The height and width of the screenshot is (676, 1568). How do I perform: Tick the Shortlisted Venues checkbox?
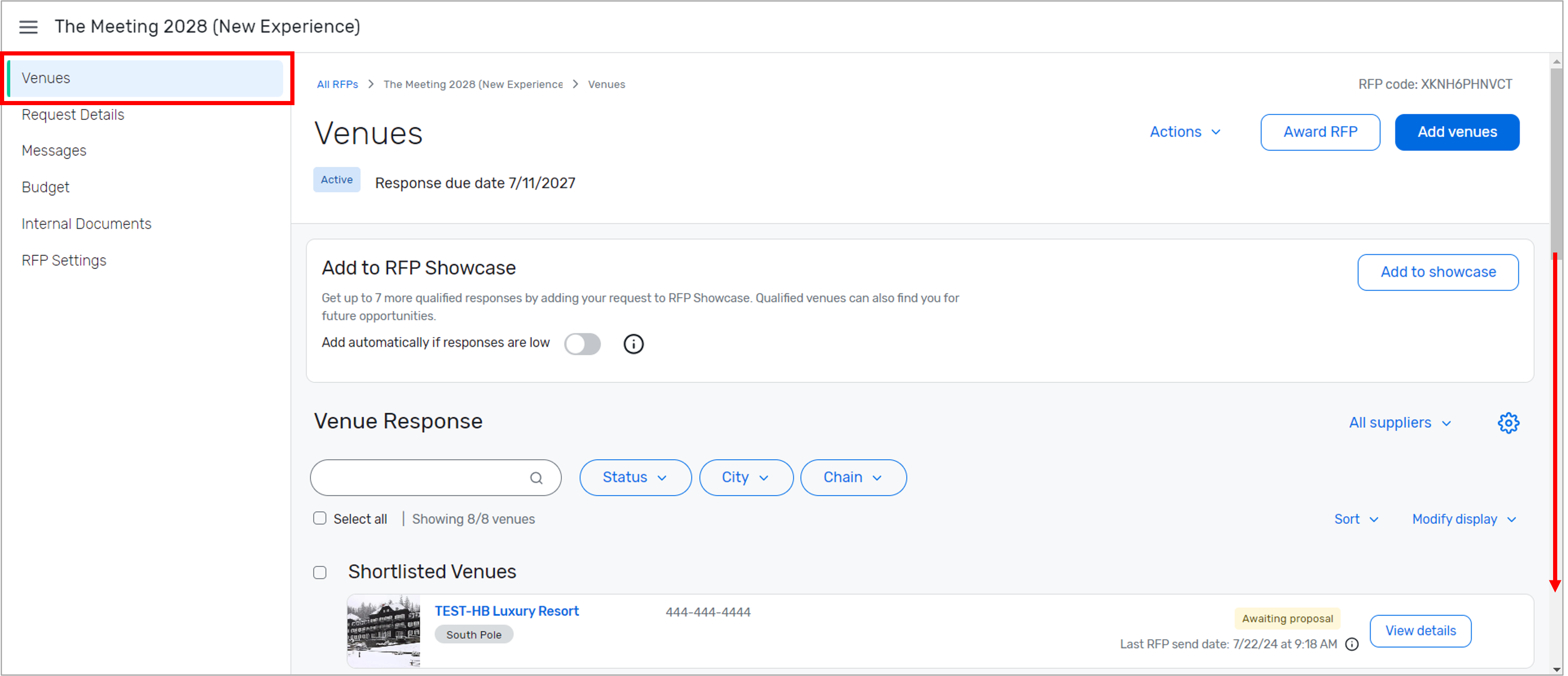tap(320, 573)
